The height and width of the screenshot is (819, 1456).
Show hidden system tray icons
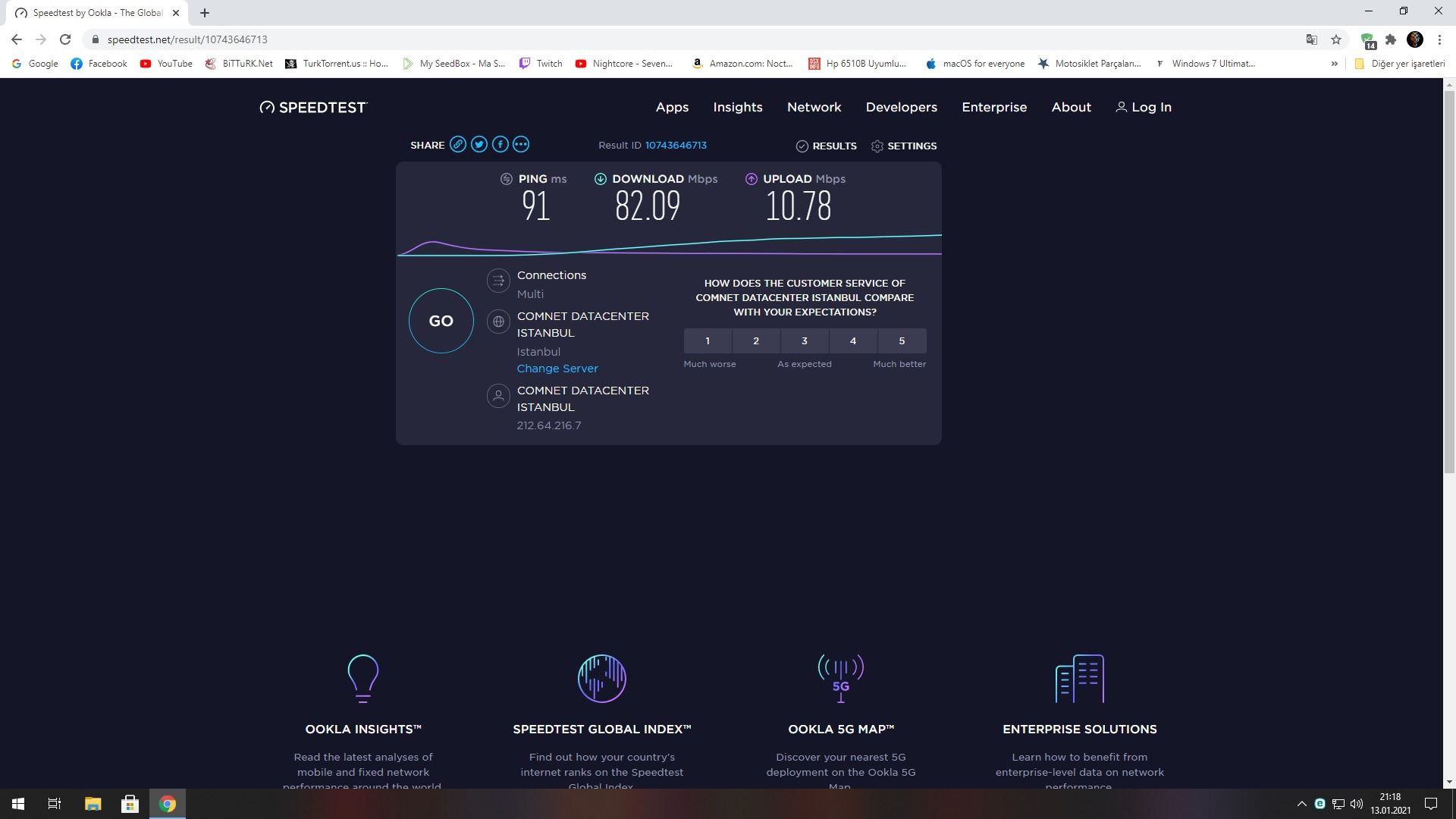tap(1302, 804)
